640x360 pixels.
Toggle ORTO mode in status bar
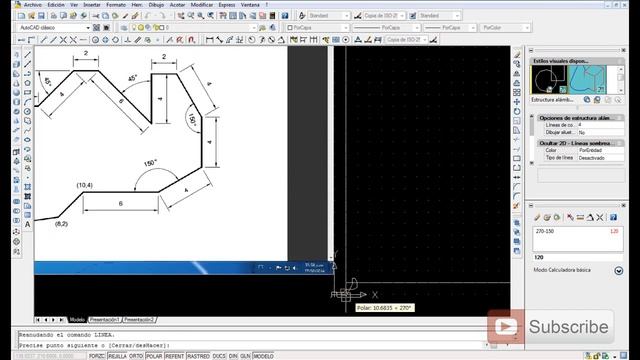click(136, 356)
